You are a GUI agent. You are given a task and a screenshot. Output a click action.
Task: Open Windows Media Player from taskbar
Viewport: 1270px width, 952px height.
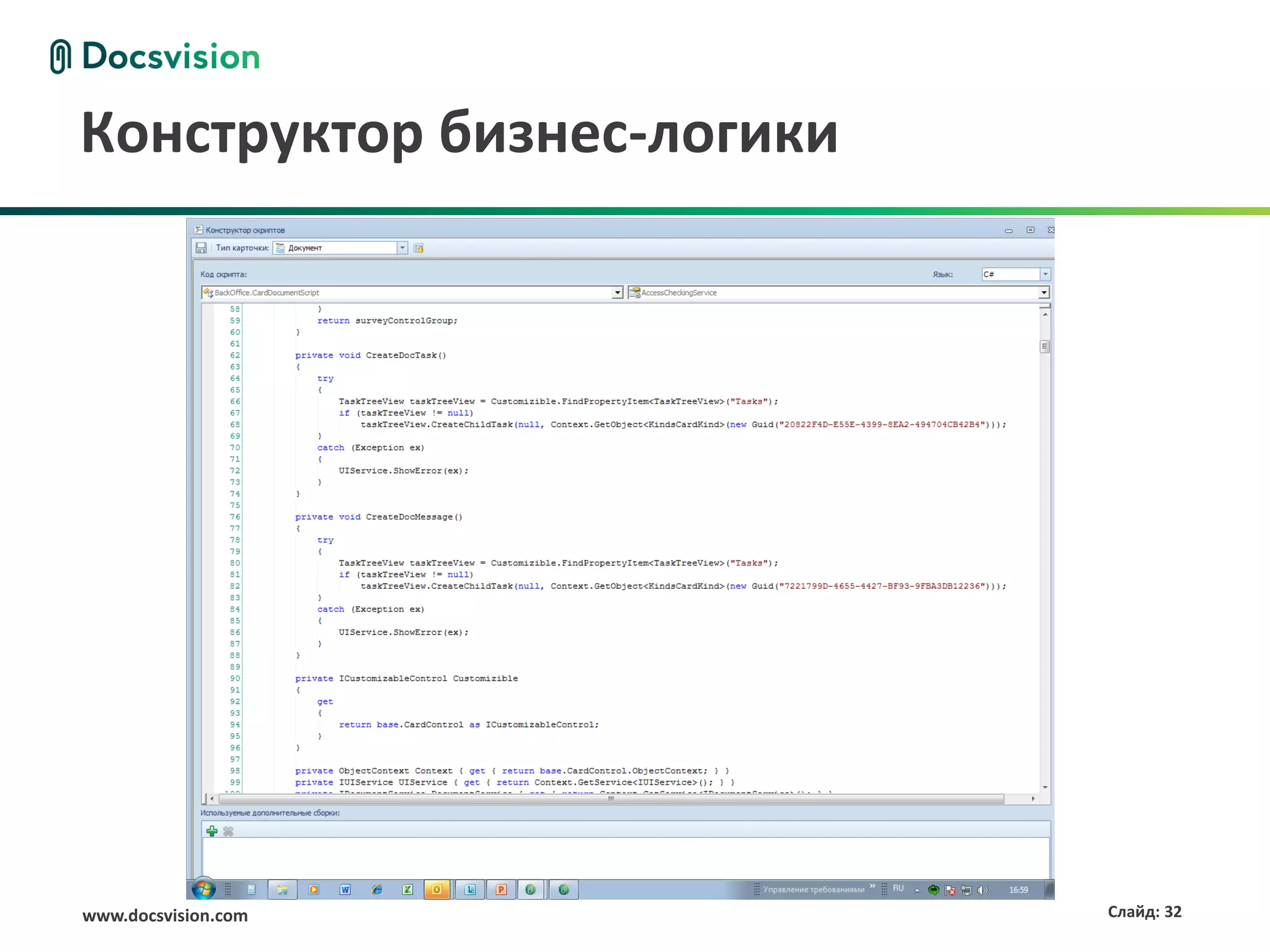tap(314, 890)
